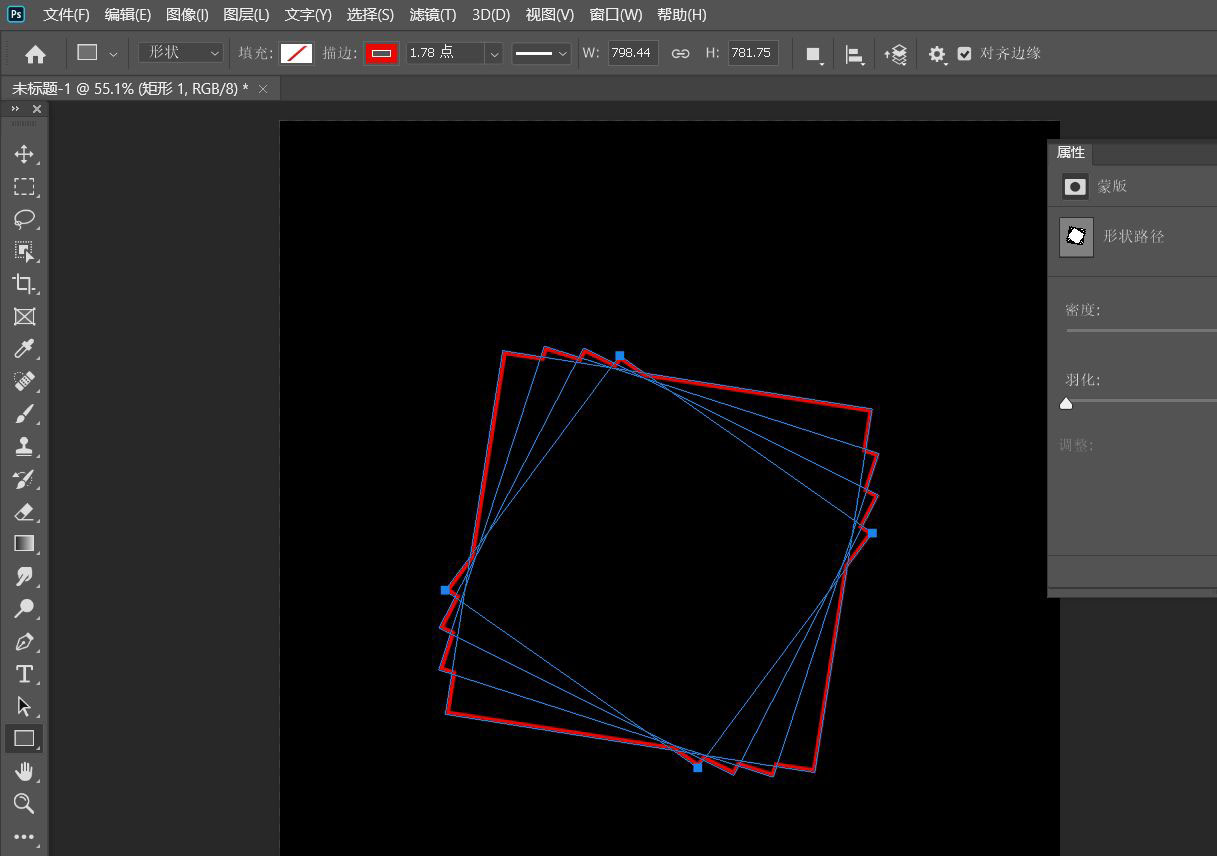Switch to the 属性 panel tab
Viewport: 1217px width, 856px height.
point(1070,152)
